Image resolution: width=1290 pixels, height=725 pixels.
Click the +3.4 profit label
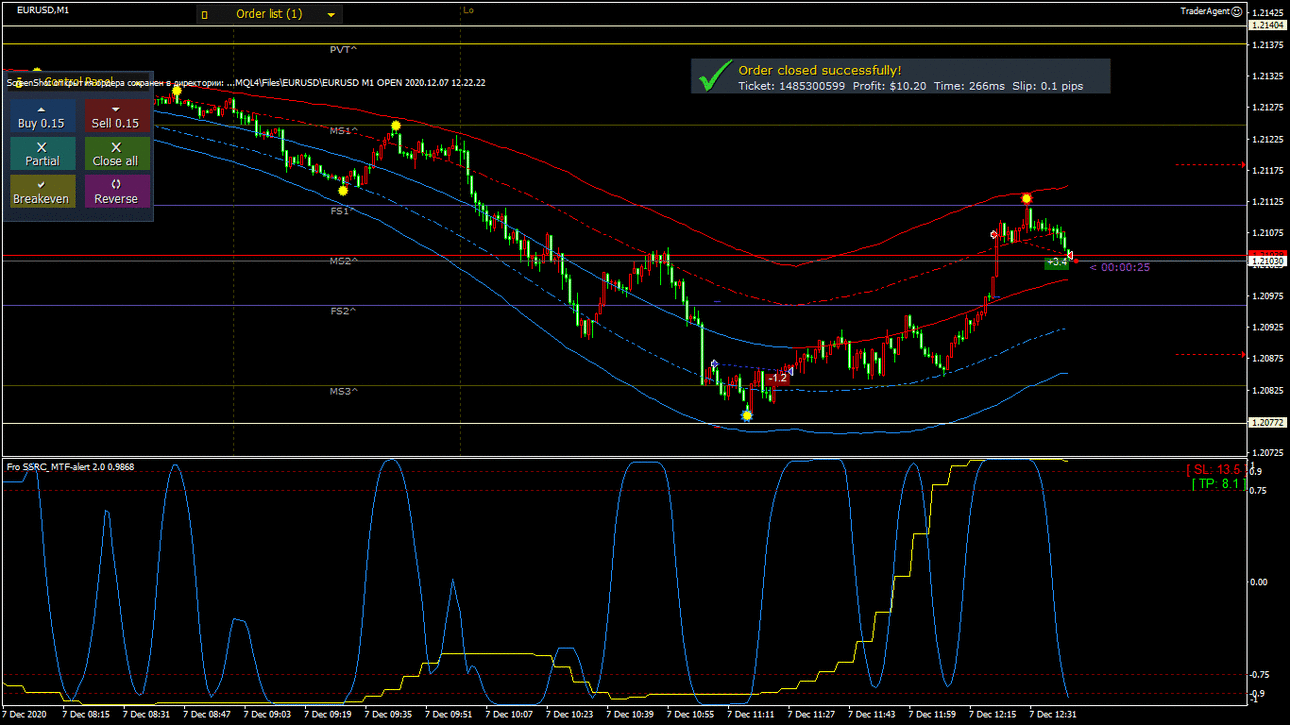pyautogui.click(x=1056, y=263)
